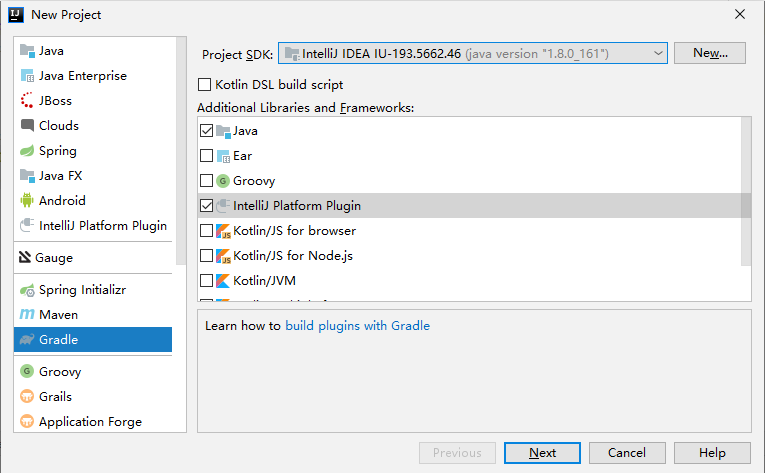Click the Kotlin/JVM icon
Image resolution: width=765 pixels, height=473 pixels.
click(223, 281)
